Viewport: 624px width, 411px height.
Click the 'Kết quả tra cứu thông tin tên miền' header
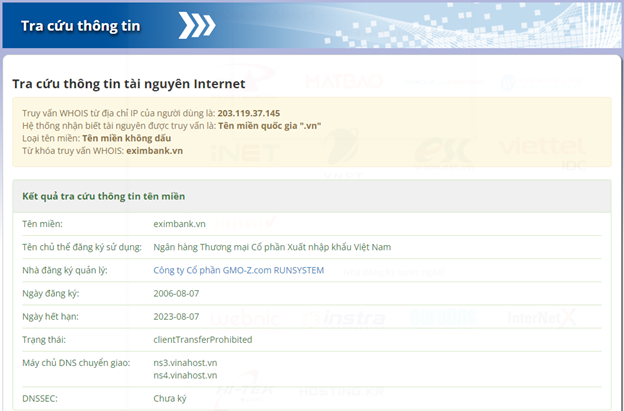click(103, 197)
